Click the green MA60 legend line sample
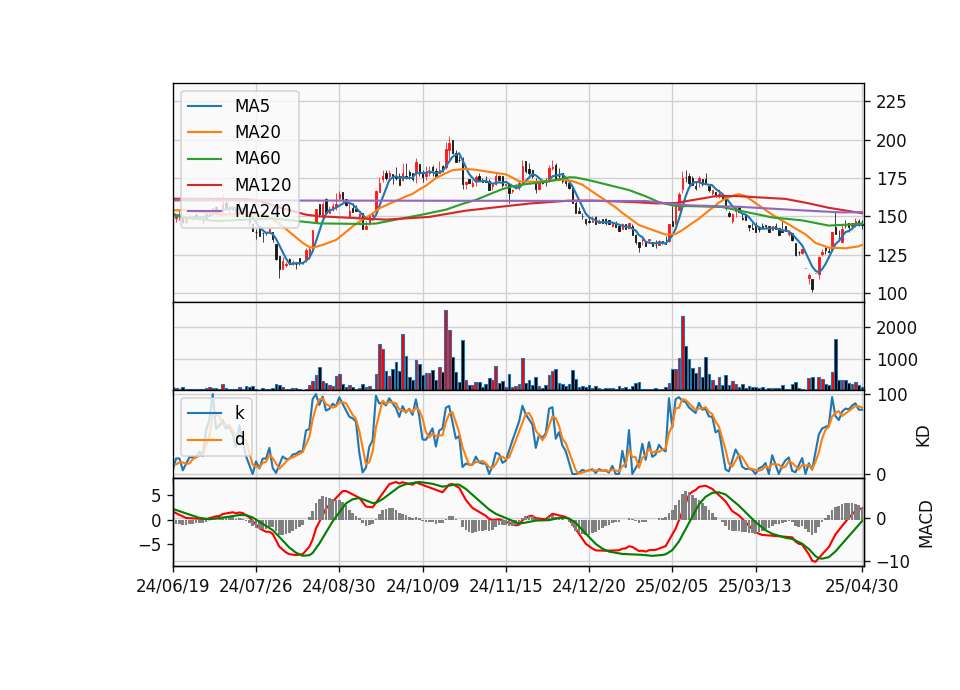960x690 pixels. (204, 158)
